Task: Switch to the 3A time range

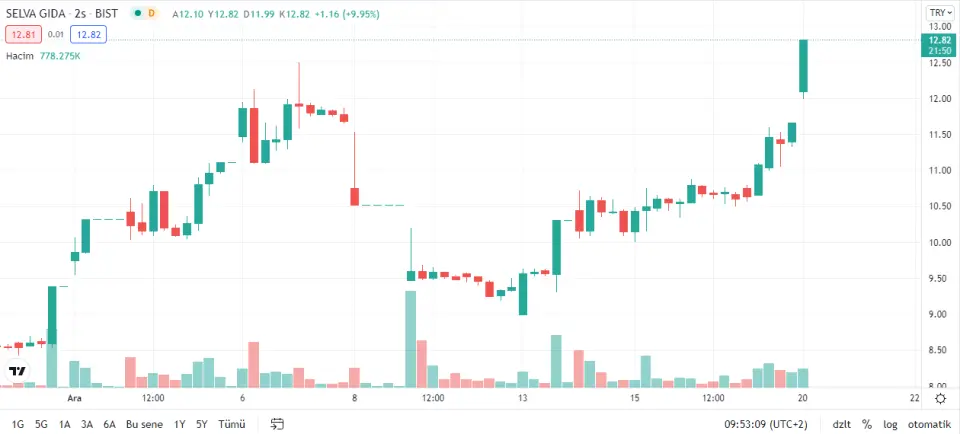Action: point(87,424)
